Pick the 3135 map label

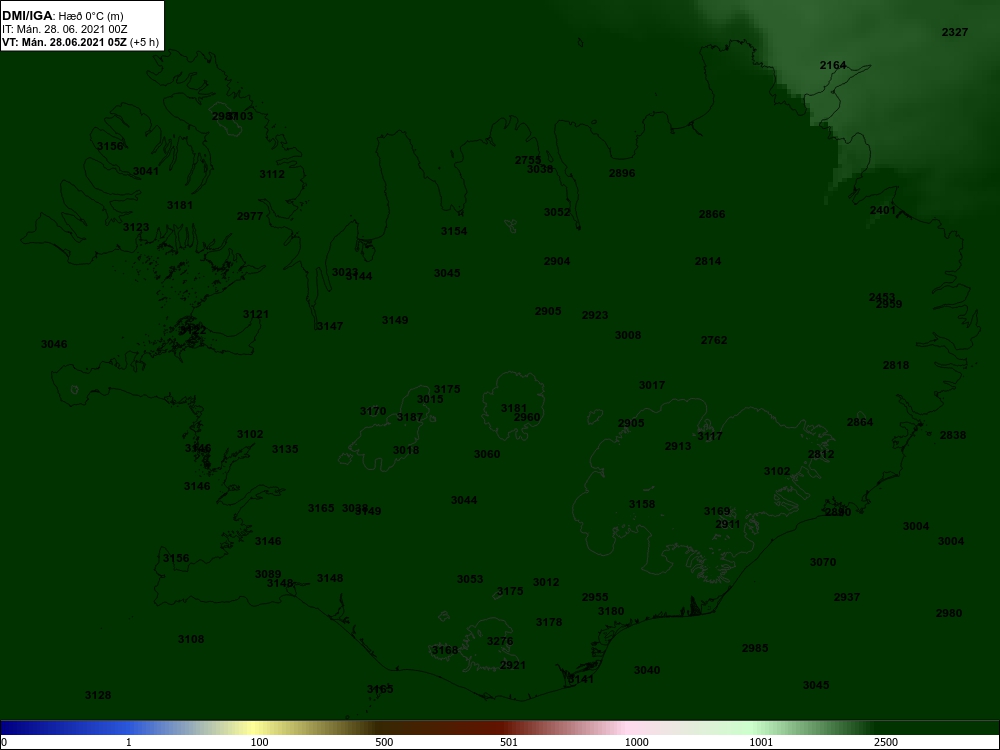click(x=285, y=449)
